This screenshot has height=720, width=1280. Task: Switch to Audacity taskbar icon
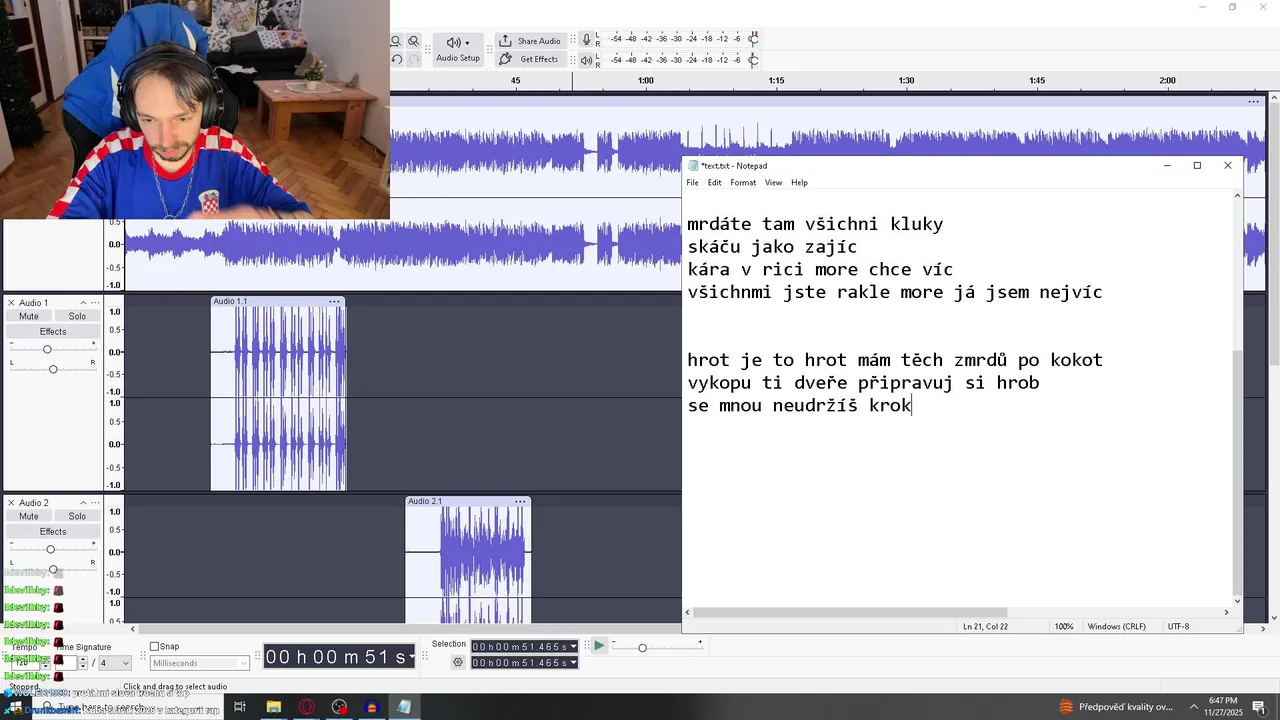[372, 707]
